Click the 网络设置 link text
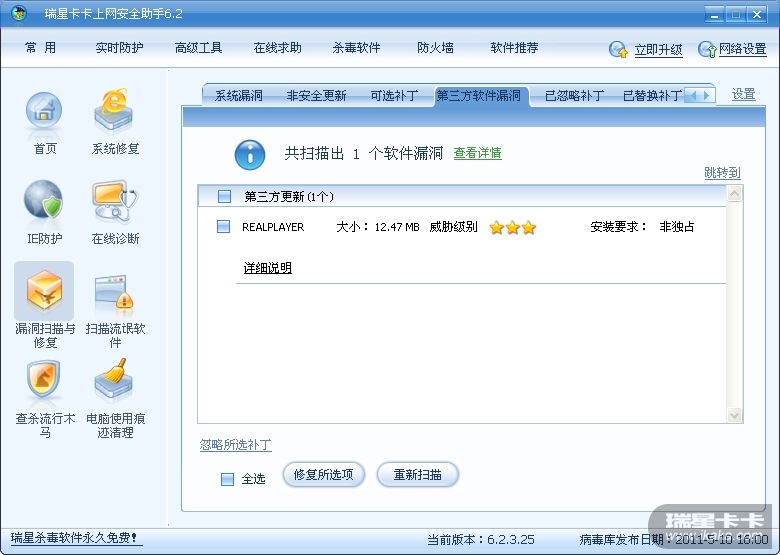The image size is (780, 555). click(x=742, y=49)
